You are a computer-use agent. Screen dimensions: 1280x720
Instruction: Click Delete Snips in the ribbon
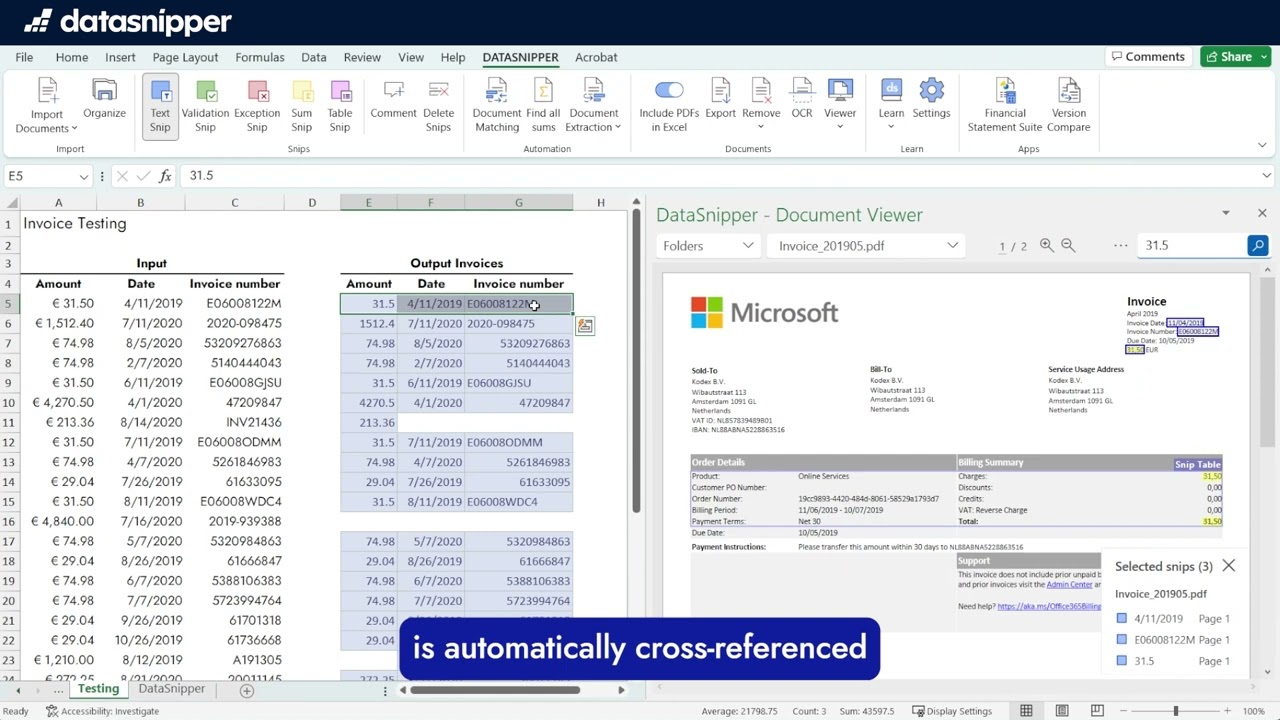438,106
